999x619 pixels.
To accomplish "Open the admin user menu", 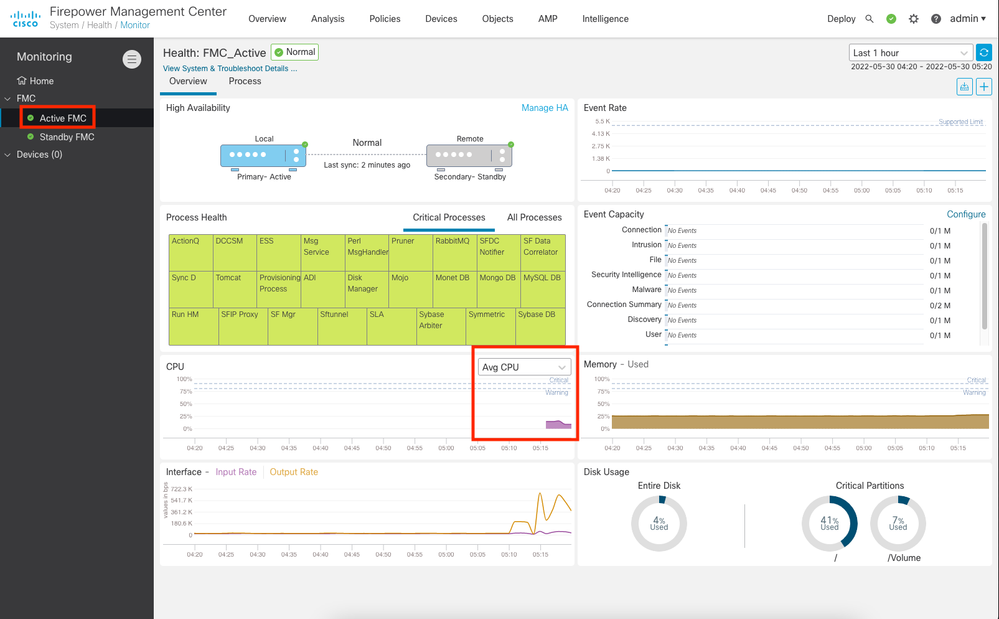I will [968, 18].
